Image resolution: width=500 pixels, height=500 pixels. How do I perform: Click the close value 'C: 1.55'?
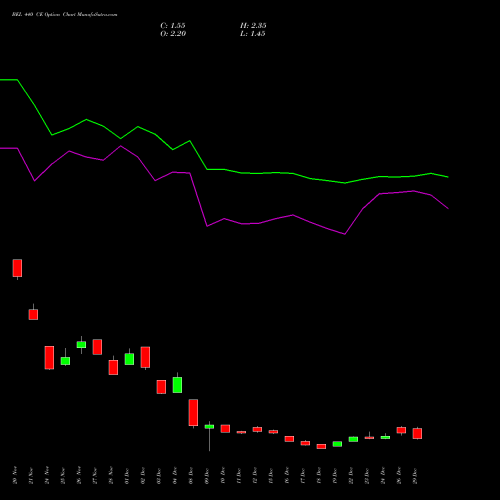coord(173,26)
